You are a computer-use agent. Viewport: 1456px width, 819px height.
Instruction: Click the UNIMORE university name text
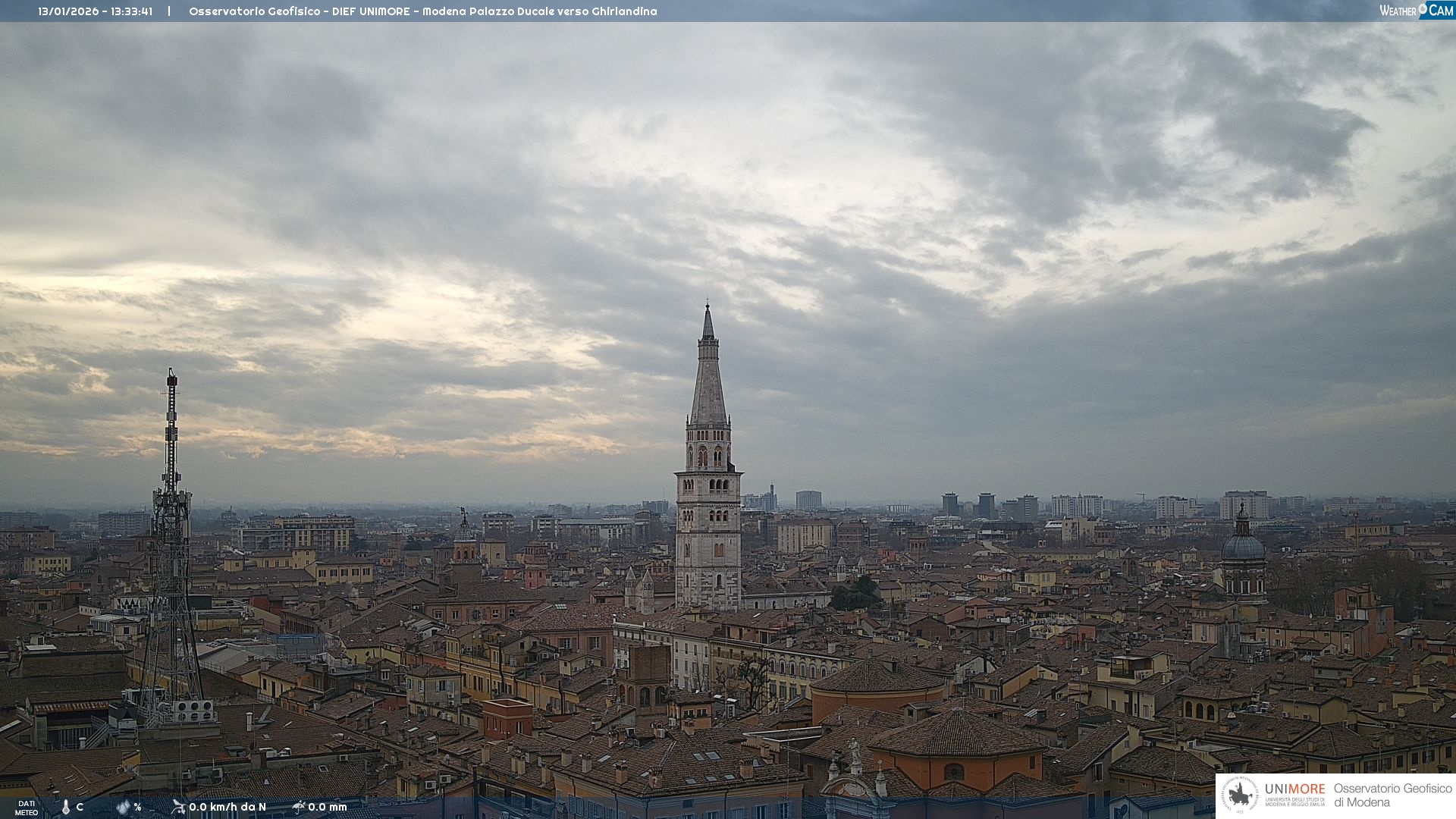(x=1294, y=789)
